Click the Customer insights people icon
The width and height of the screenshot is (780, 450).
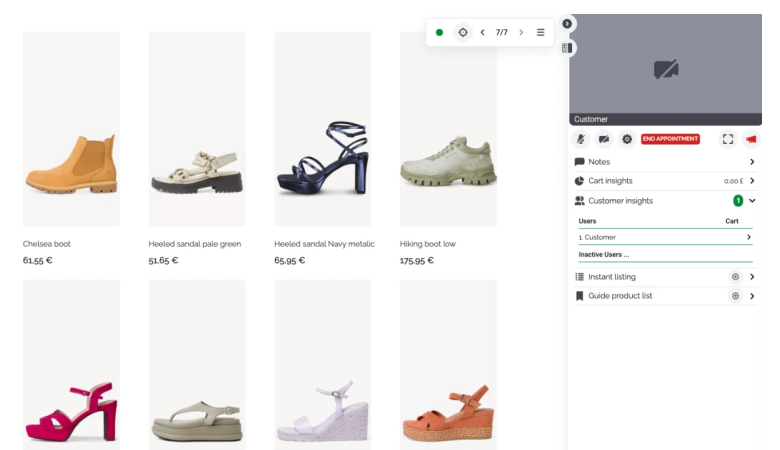click(x=580, y=201)
